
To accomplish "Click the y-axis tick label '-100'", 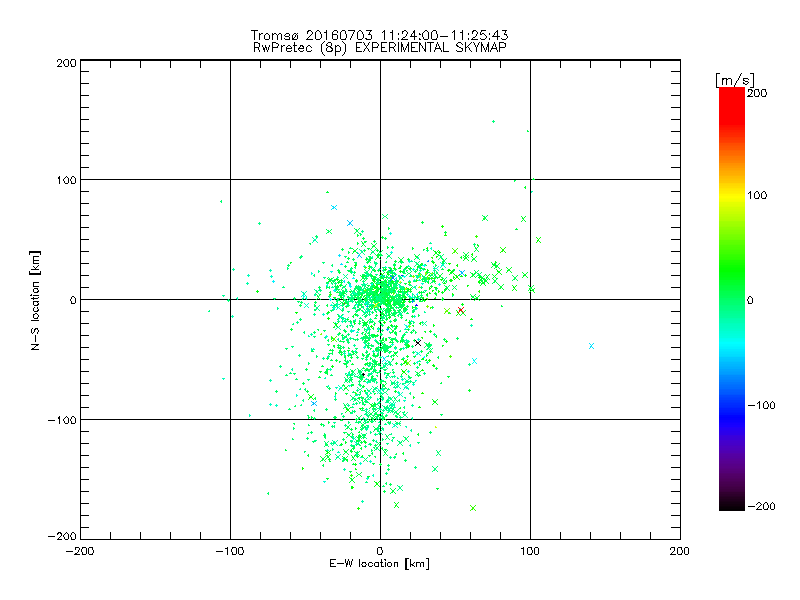I will click(62, 420).
